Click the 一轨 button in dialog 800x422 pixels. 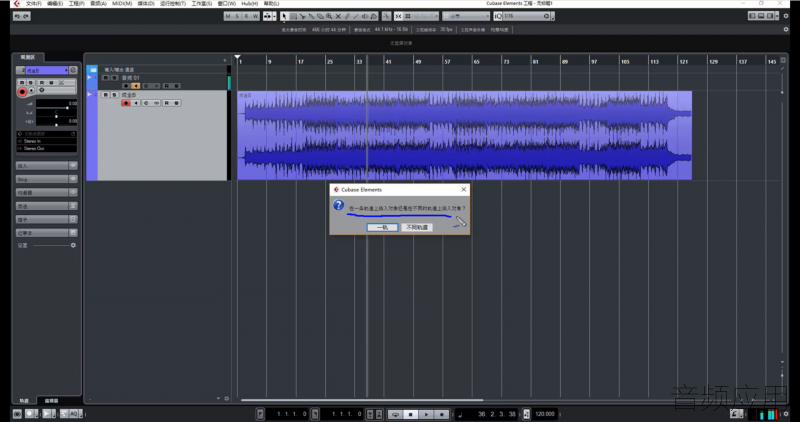pyautogui.click(x=382, y=227)
